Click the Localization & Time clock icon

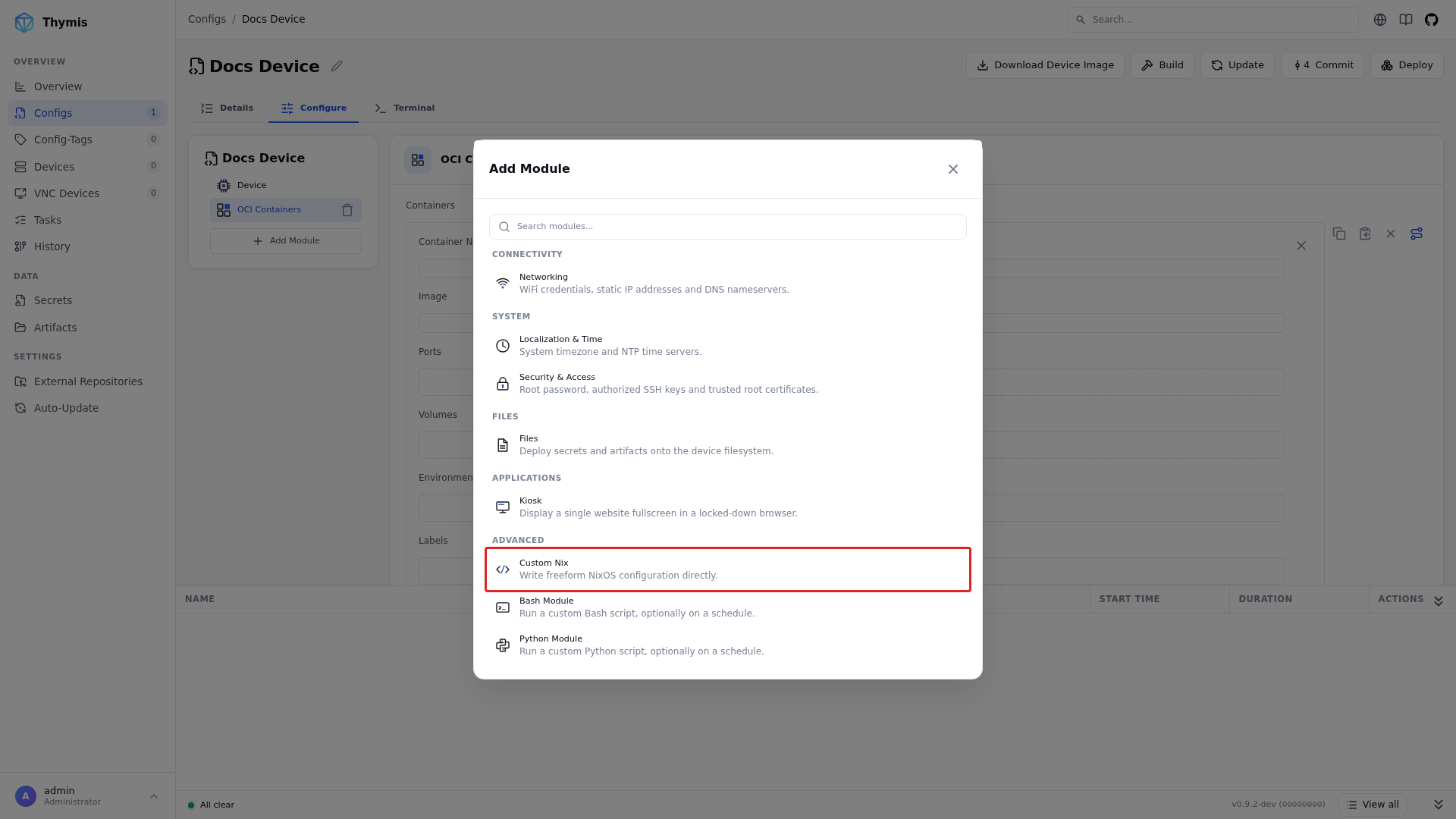503,346
